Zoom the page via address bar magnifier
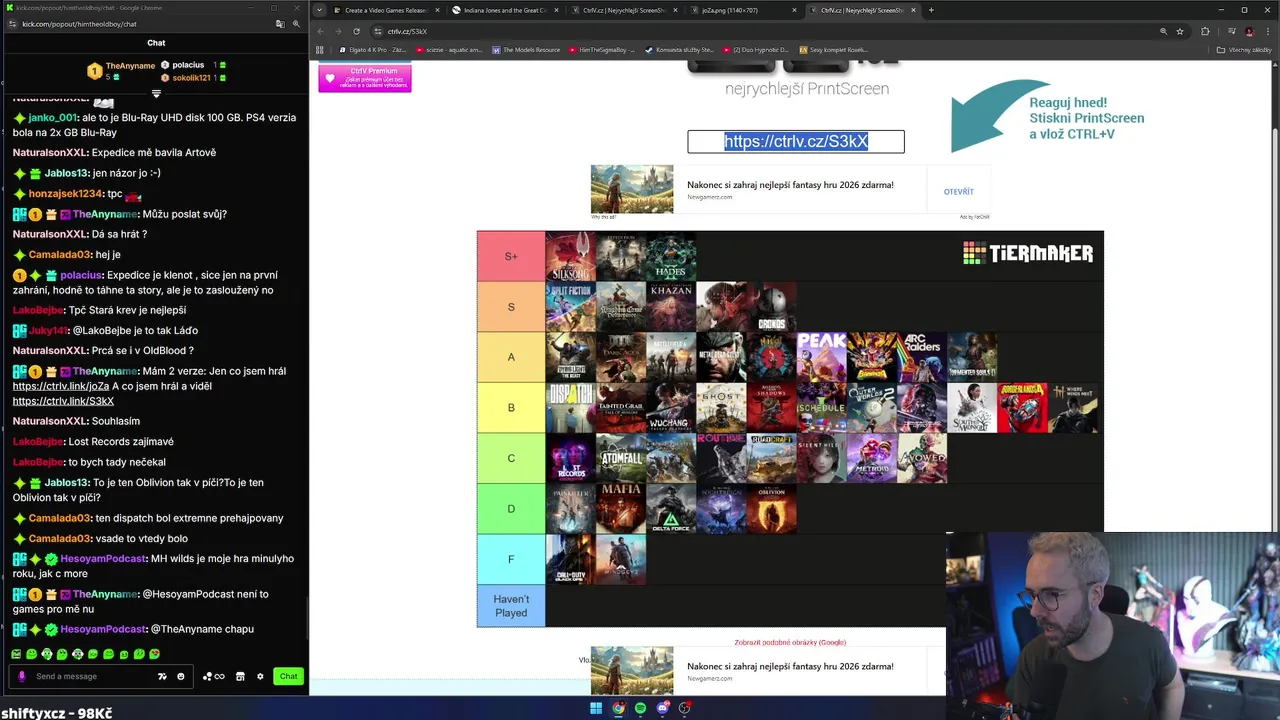The width and height of the screenshot is (1280, 720). (x=1163, y=31)
